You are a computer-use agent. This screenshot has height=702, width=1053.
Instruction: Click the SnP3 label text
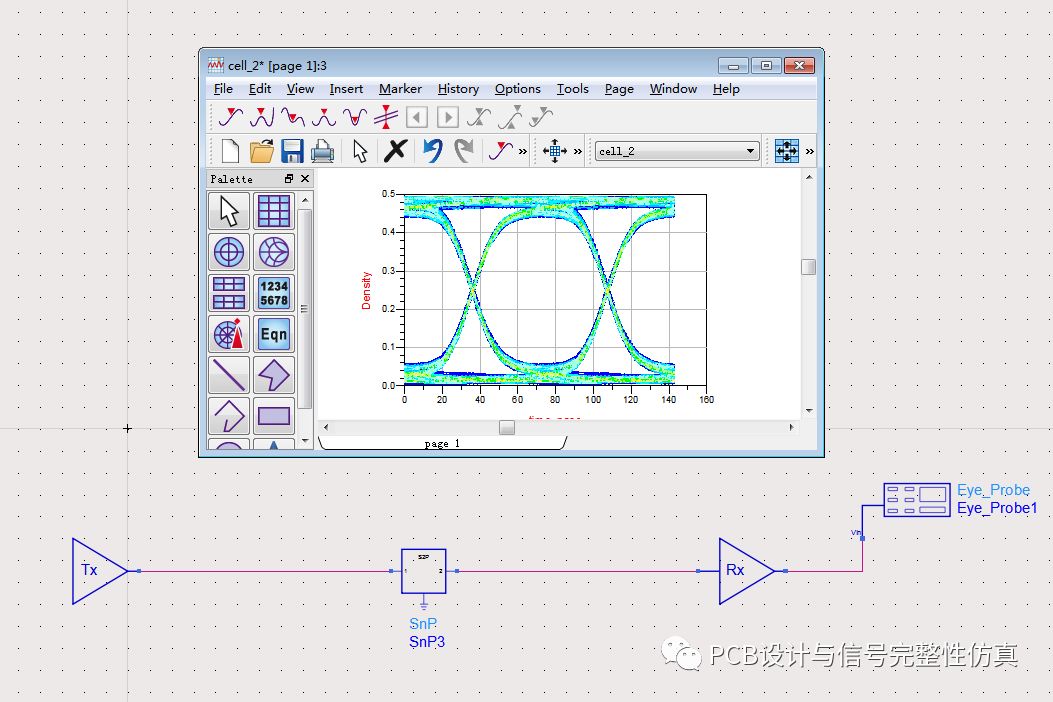click(427, 642)
